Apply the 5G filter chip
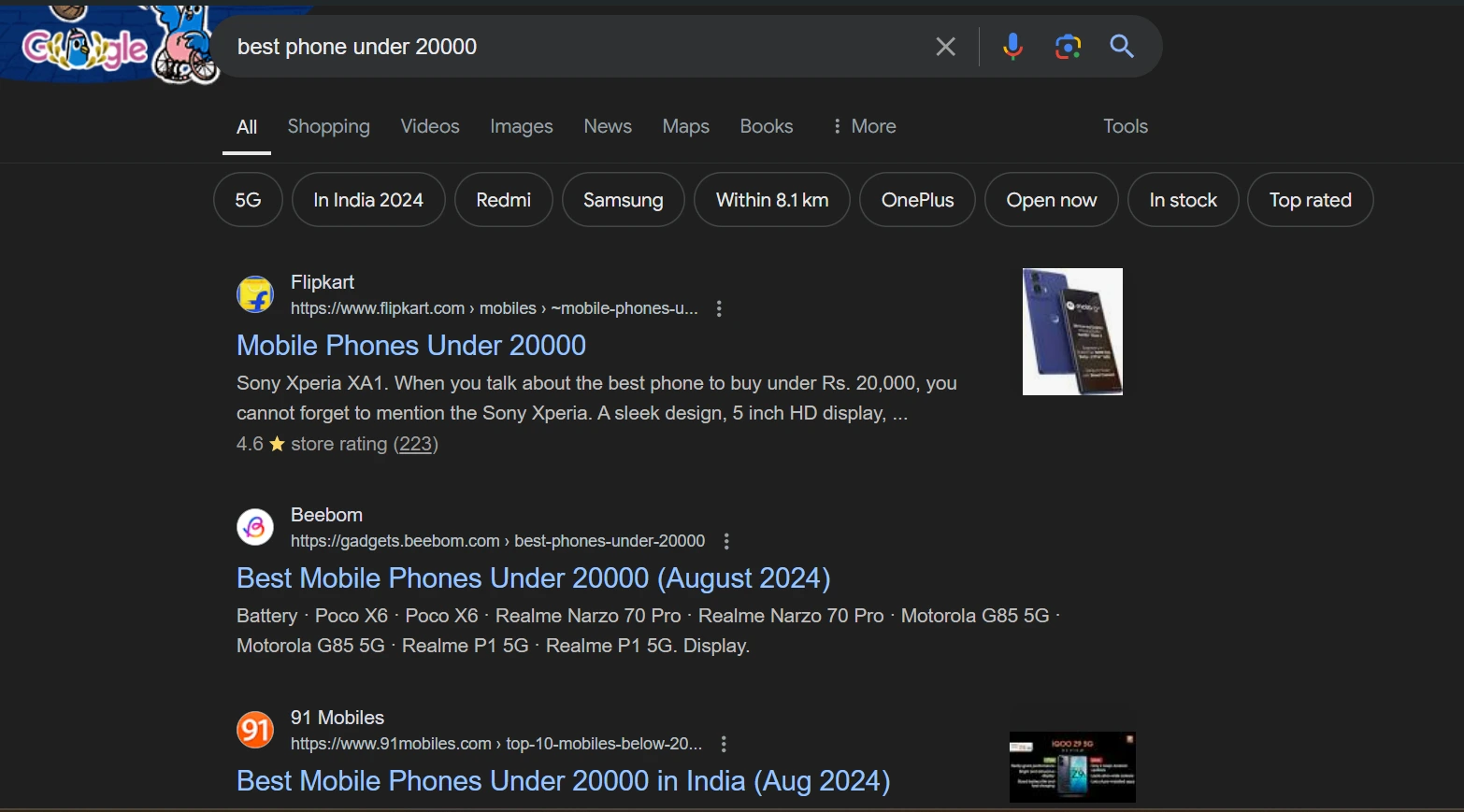 248,200
